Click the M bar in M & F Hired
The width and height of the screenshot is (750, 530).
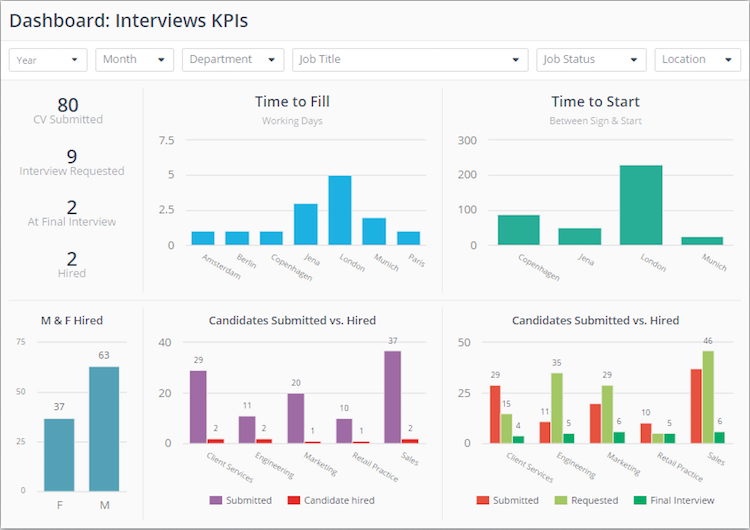[x=104, y=429]
